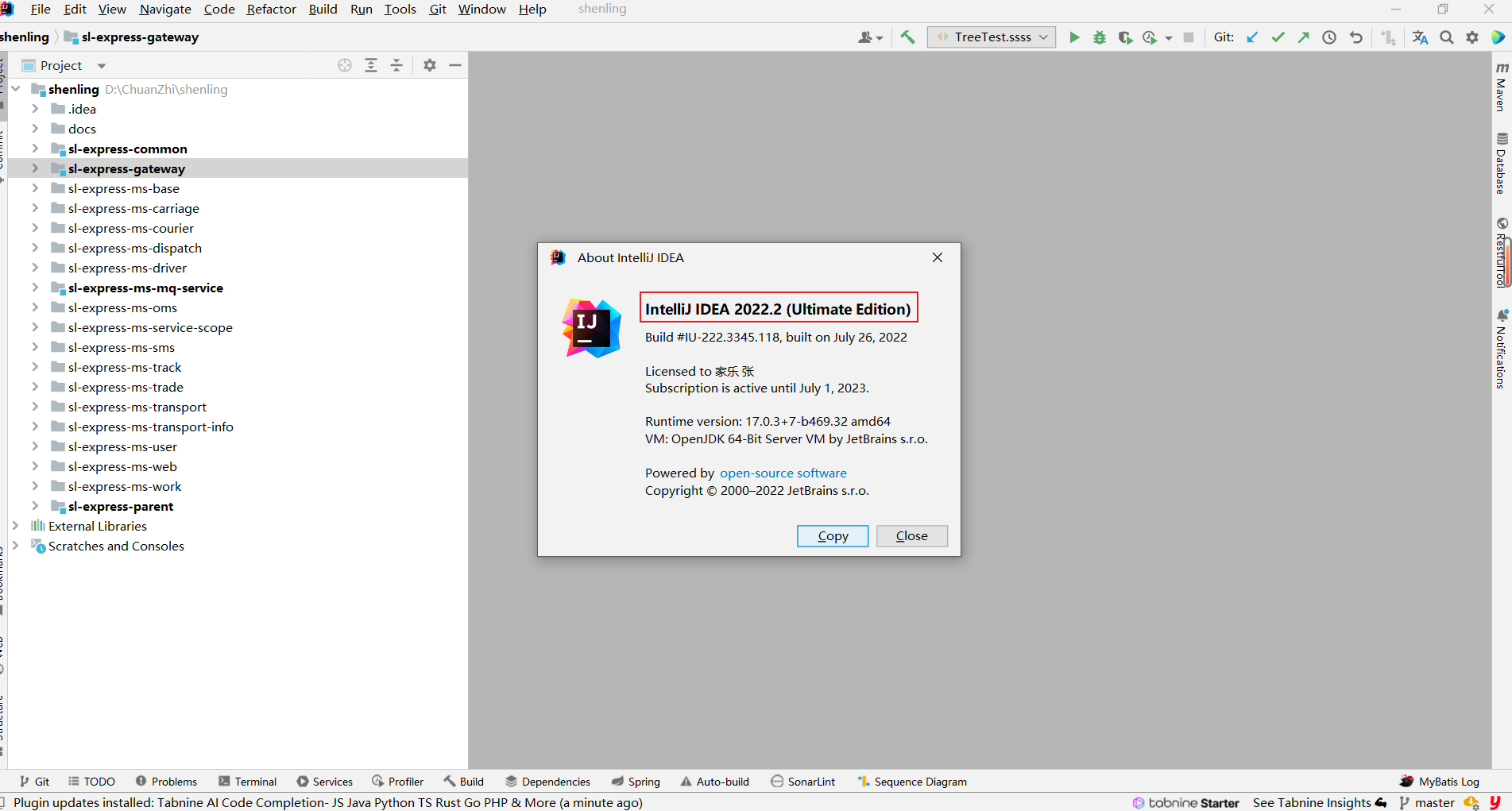Expand all nodes in Project panel
The height and width of the screenshot is (811, 1512).
371,65
